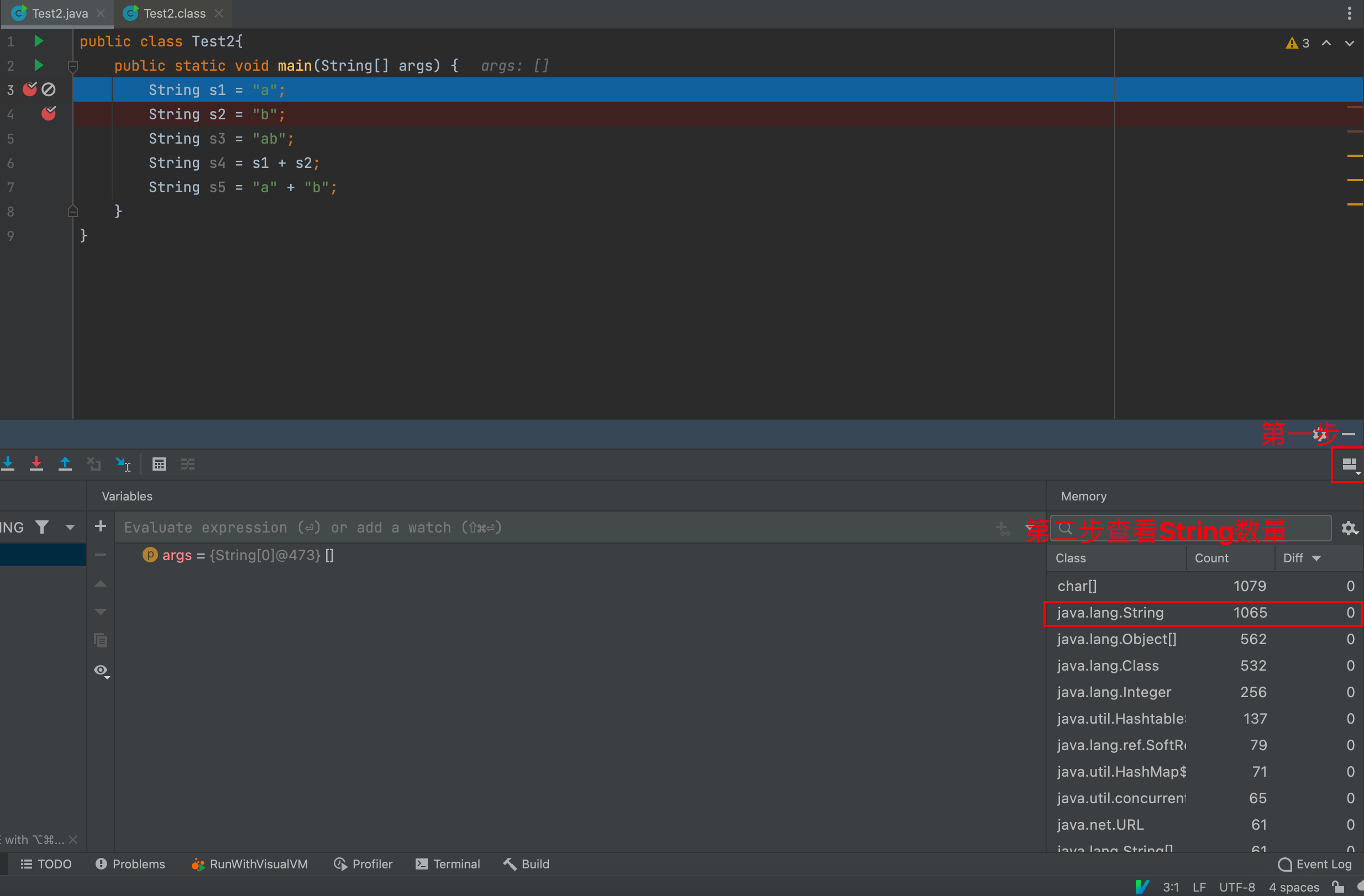This screenshot has height=896, width=1364.
Task: Click the Run to Cursor icon
Action: tap(123, 463)
